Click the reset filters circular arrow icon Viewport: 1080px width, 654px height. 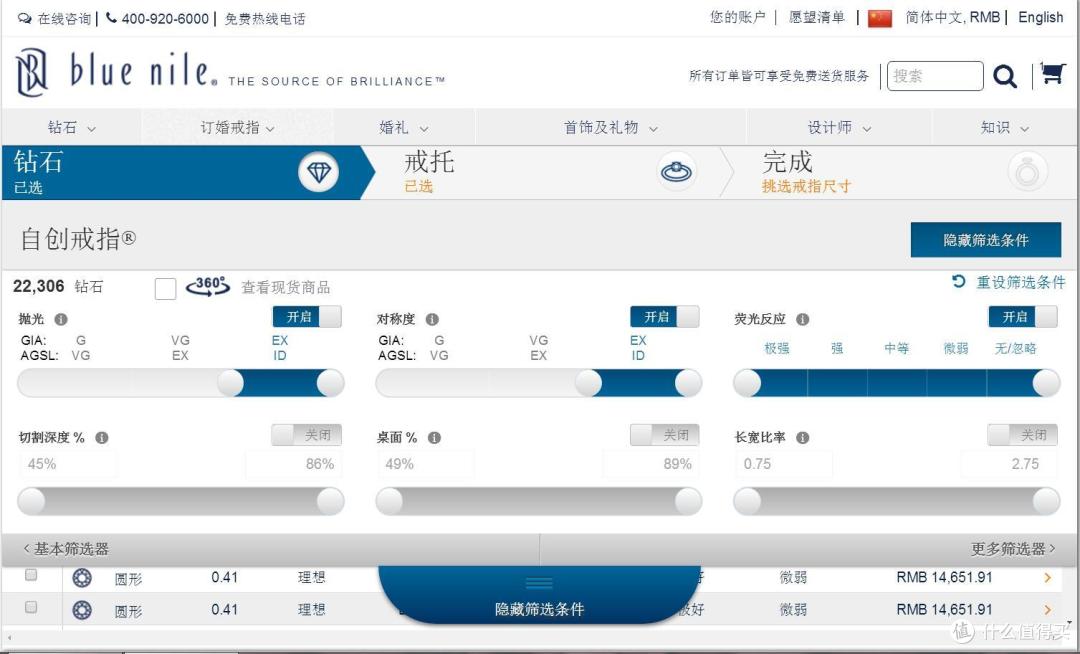958,281
